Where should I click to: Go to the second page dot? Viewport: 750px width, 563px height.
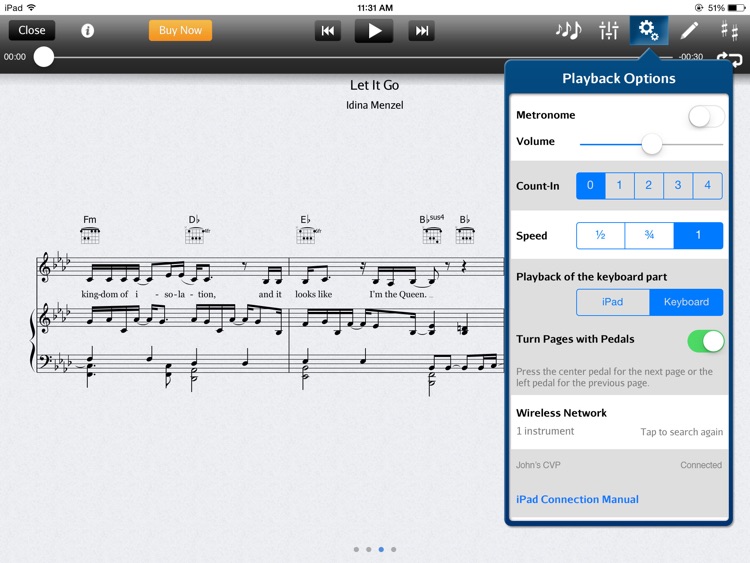pos(369,549)
